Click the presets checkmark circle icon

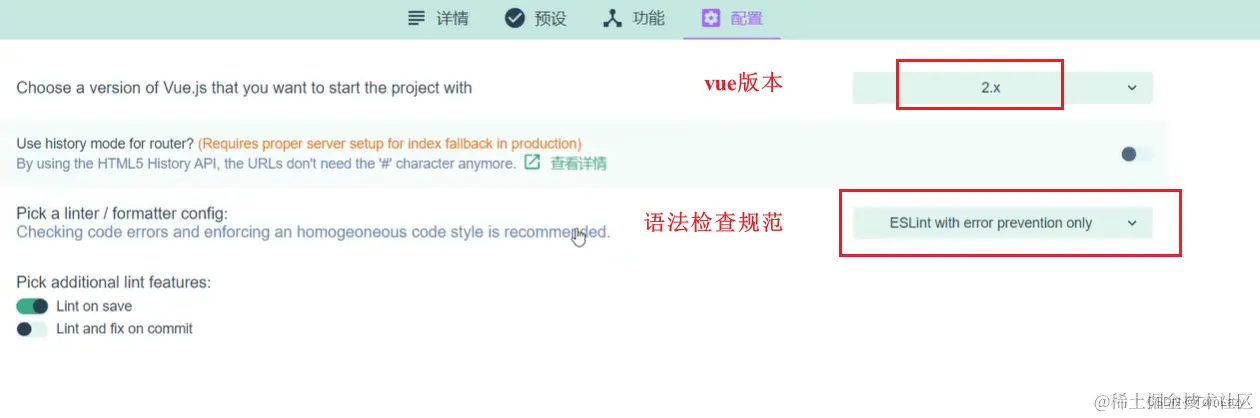click(515, 18)
